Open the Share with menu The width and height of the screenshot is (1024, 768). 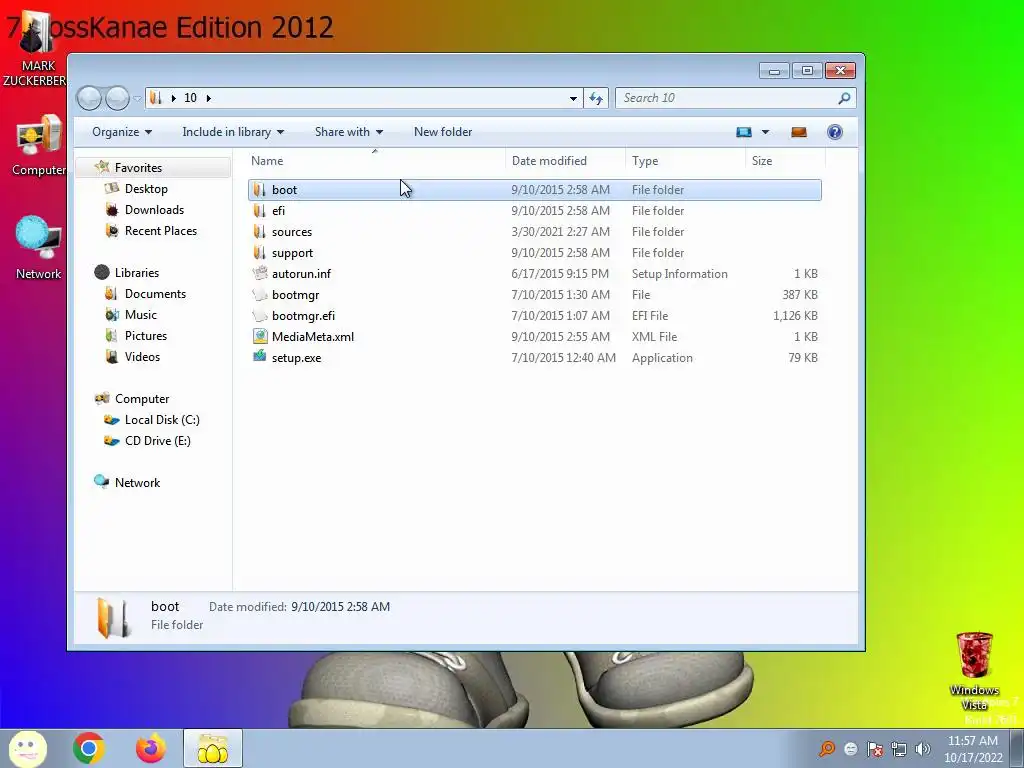click(x=349, y=132)
